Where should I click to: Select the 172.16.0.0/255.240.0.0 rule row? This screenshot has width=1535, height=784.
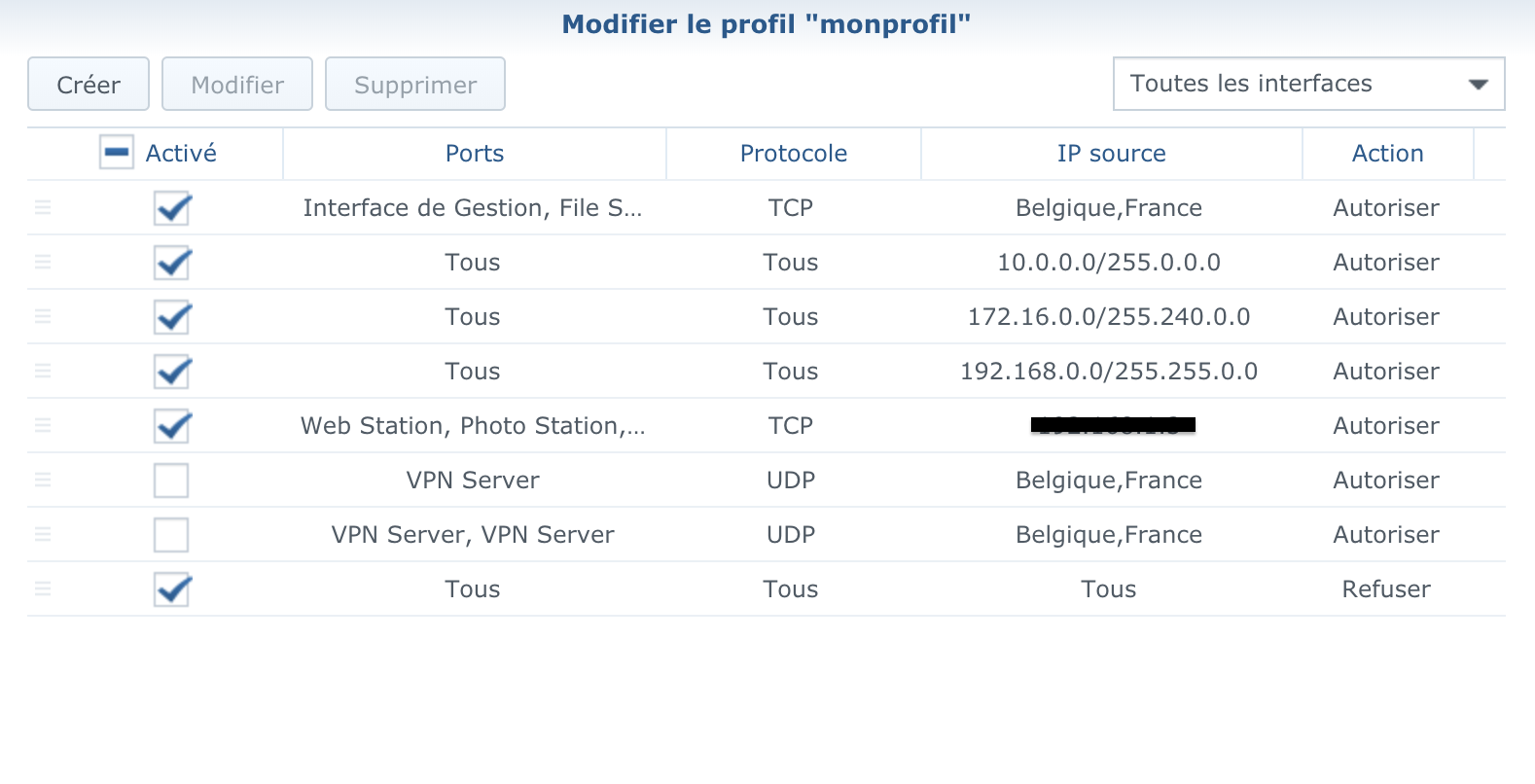(x=767, y=316)
